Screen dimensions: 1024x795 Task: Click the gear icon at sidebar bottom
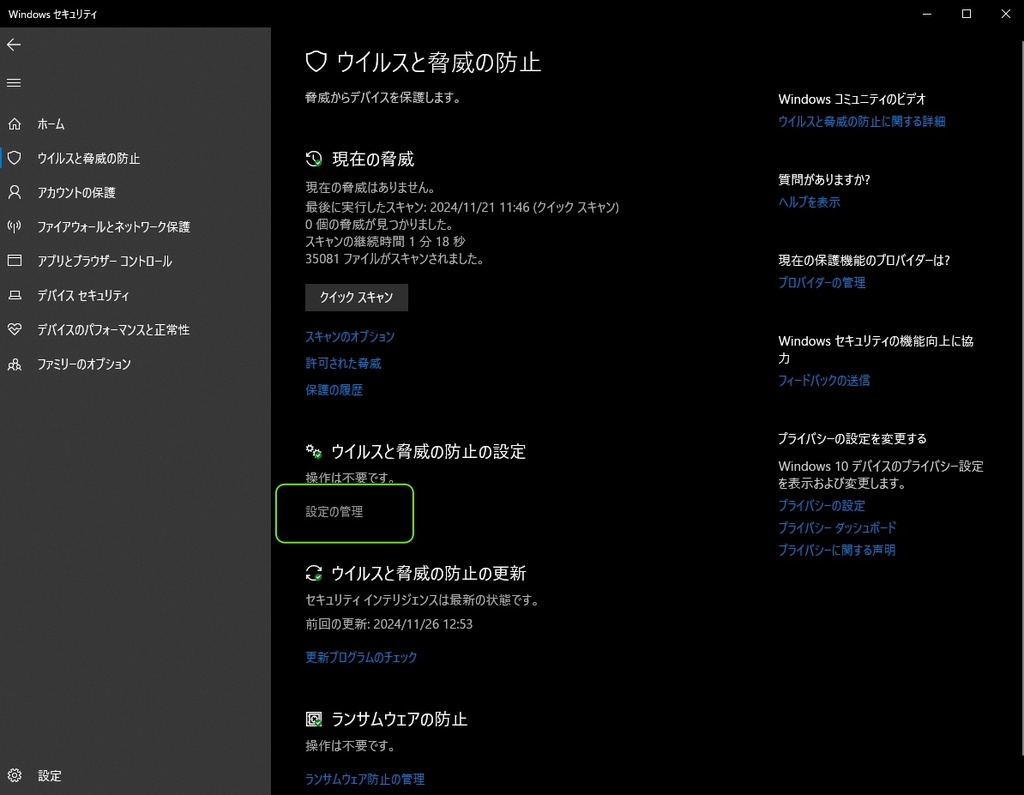click(x=14, y=775)
